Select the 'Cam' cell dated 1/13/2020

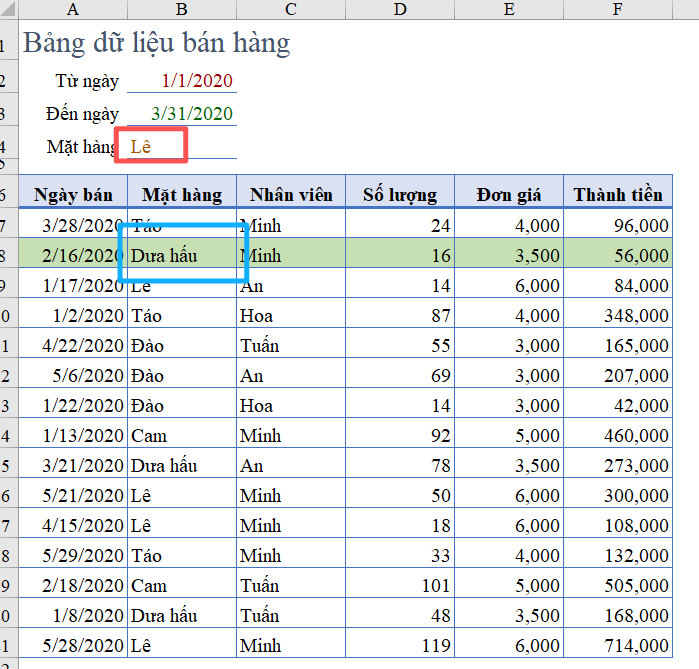point(182,435)
